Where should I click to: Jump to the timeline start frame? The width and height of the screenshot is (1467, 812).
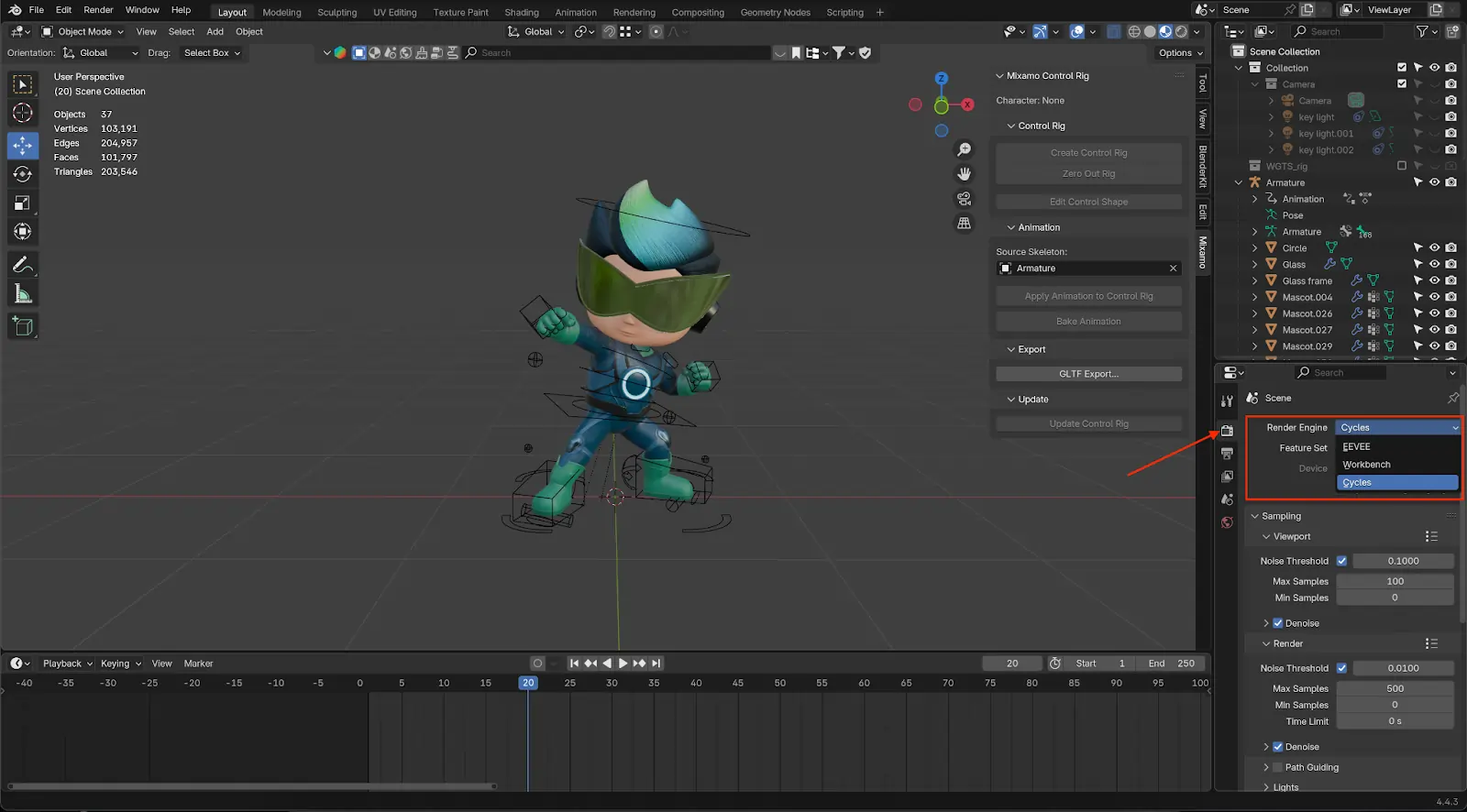tap(575, 664)
